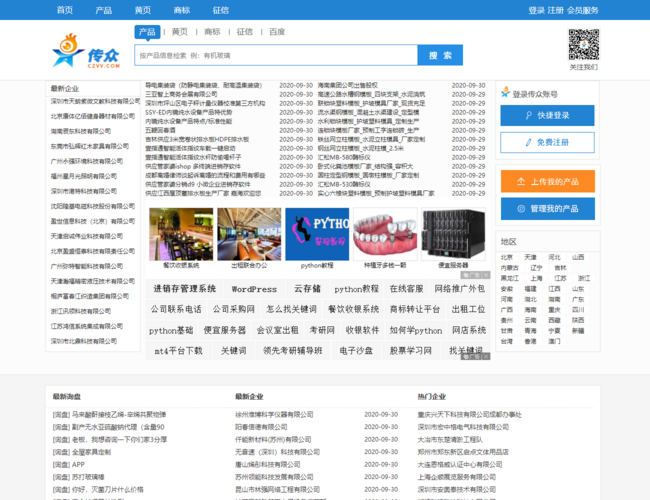The width and height of the screenshot is (650, 500).
Task: Click the mt4平台下载 keyword link
Action: [178, 351]
